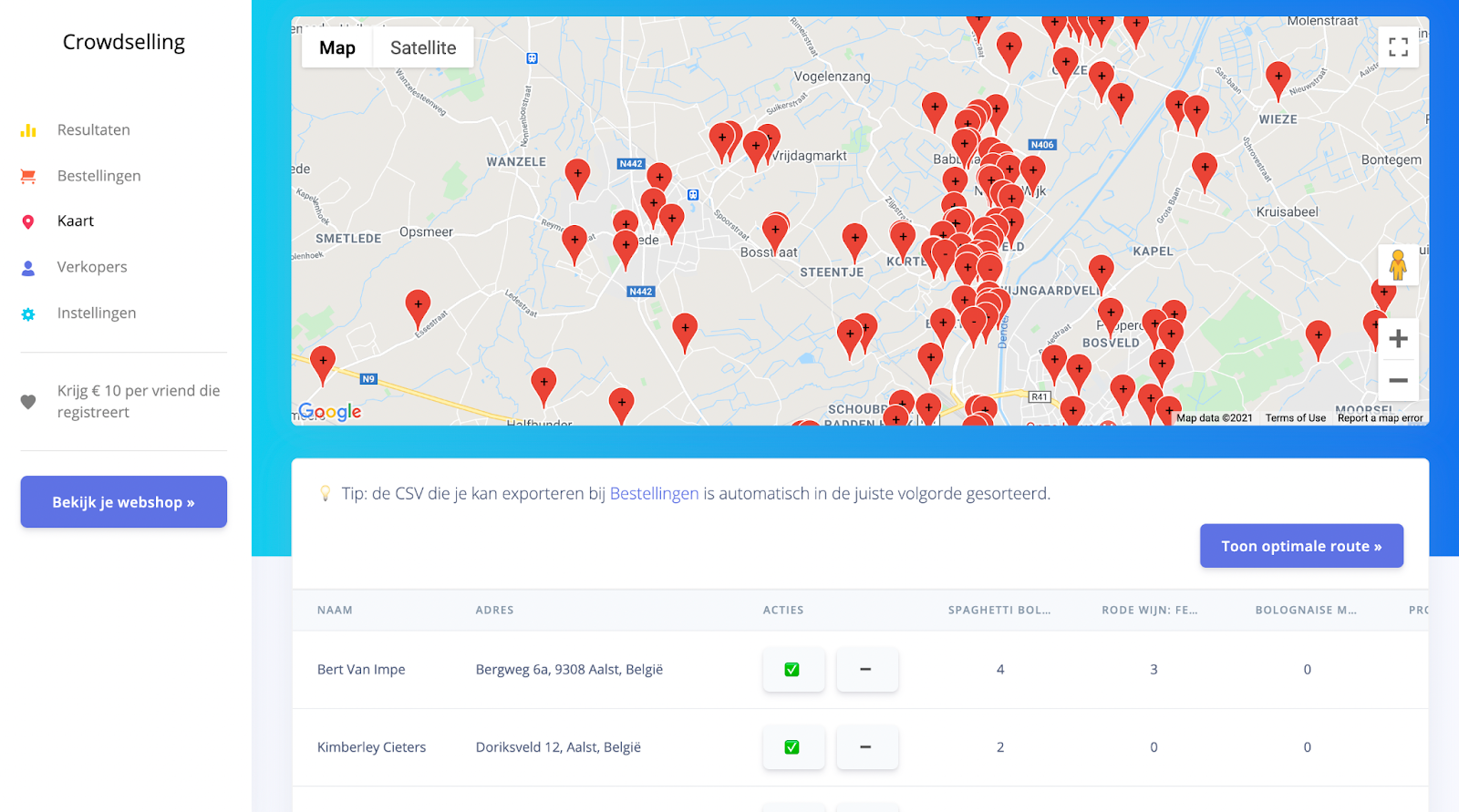Screen dimensions: 1459x812
Task: Click the RODE WIJN: FE... column header
Action: (1150, 611)
